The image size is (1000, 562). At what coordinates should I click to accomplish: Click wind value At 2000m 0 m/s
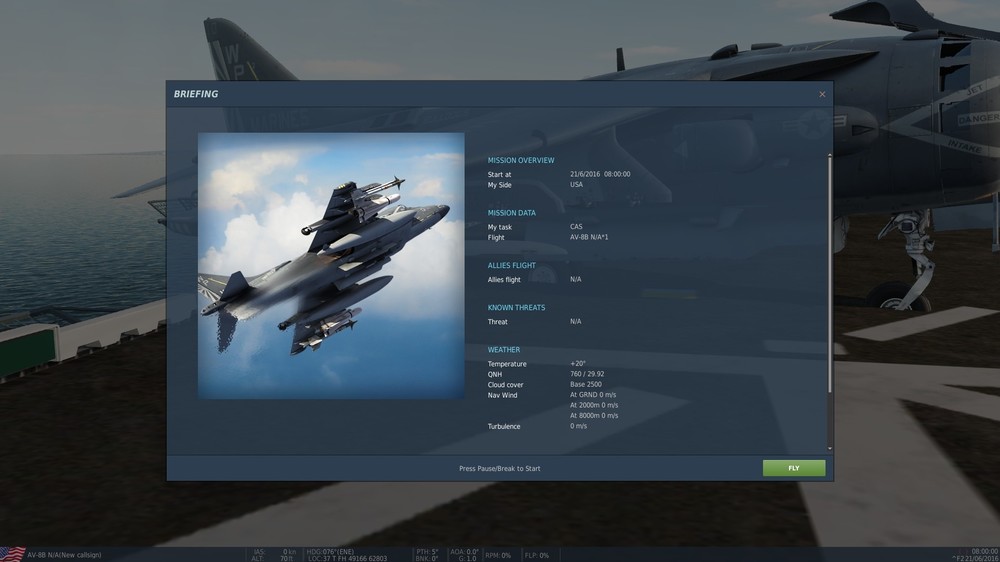[594, 405]
